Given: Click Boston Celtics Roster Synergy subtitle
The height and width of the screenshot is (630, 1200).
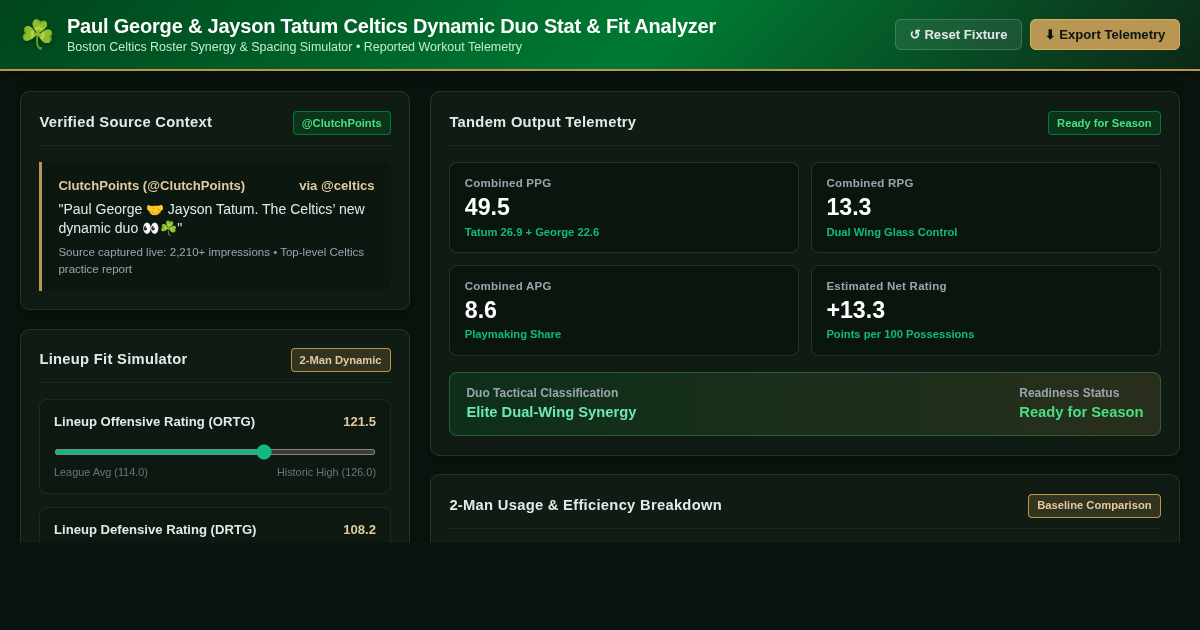Looking at the screenshot, I should [294, 47].
